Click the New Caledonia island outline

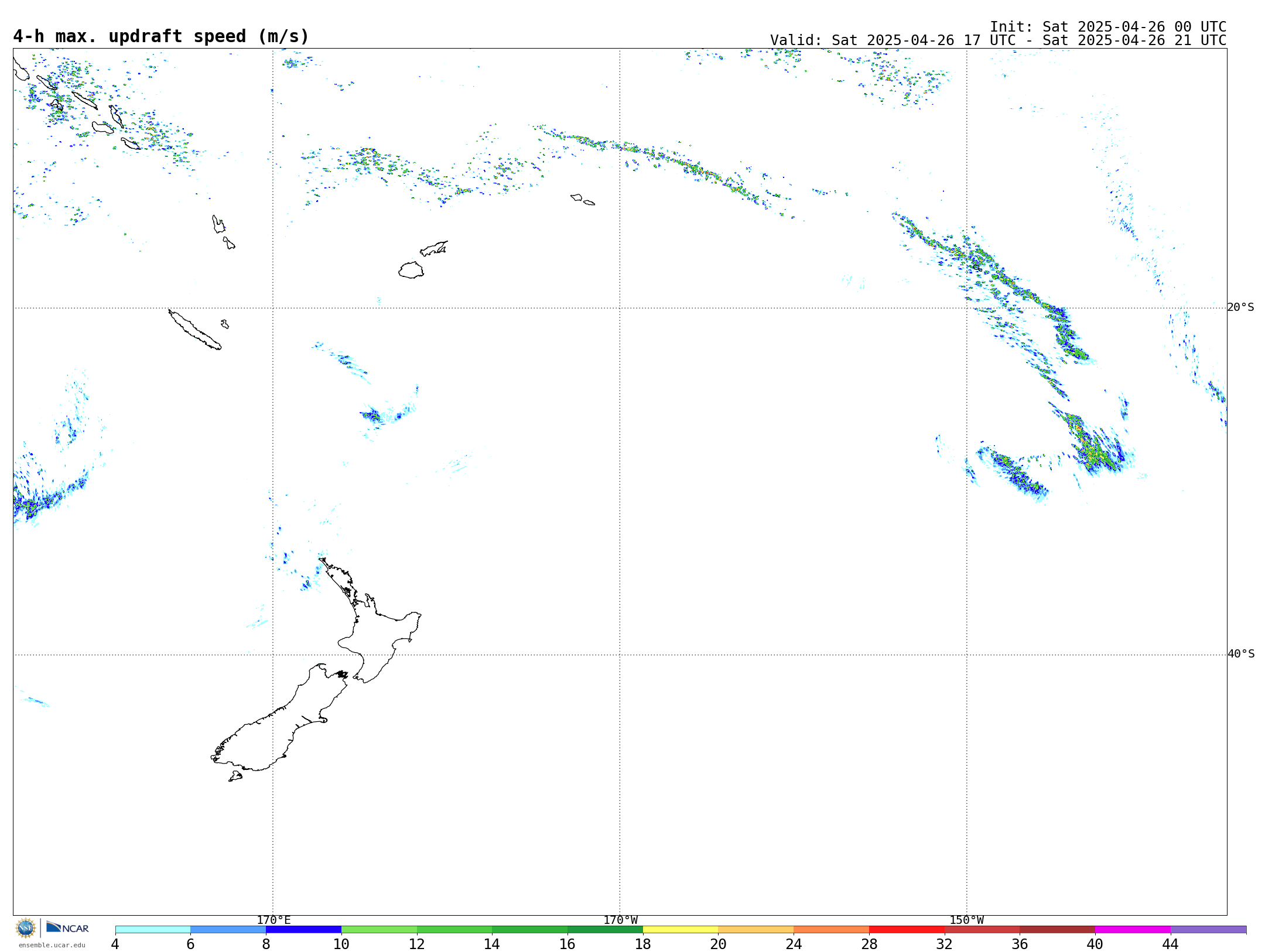(194, 330)
